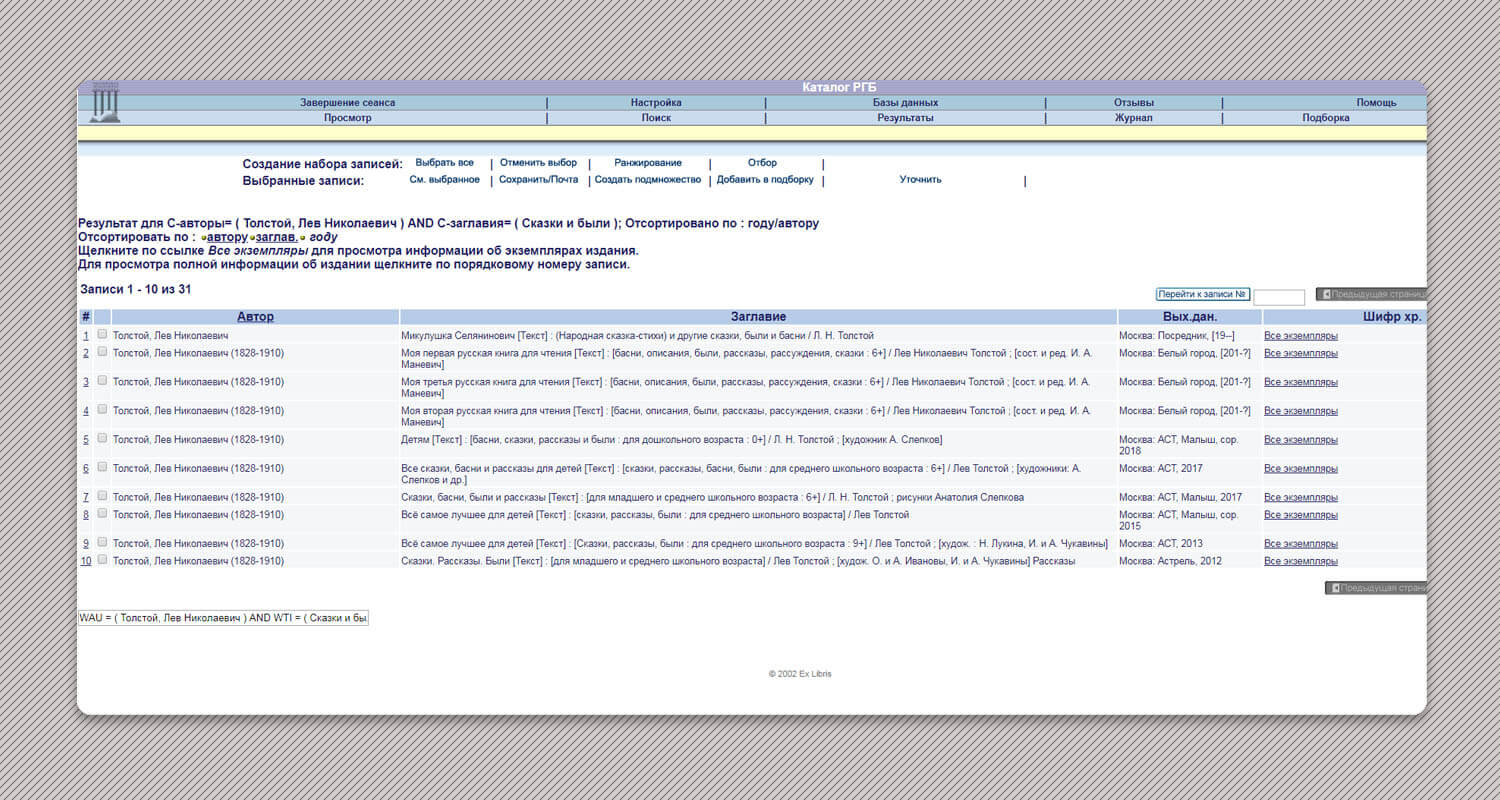Click Добавить в подборку link
1500x800 pixels.
[x=765, y=180]
